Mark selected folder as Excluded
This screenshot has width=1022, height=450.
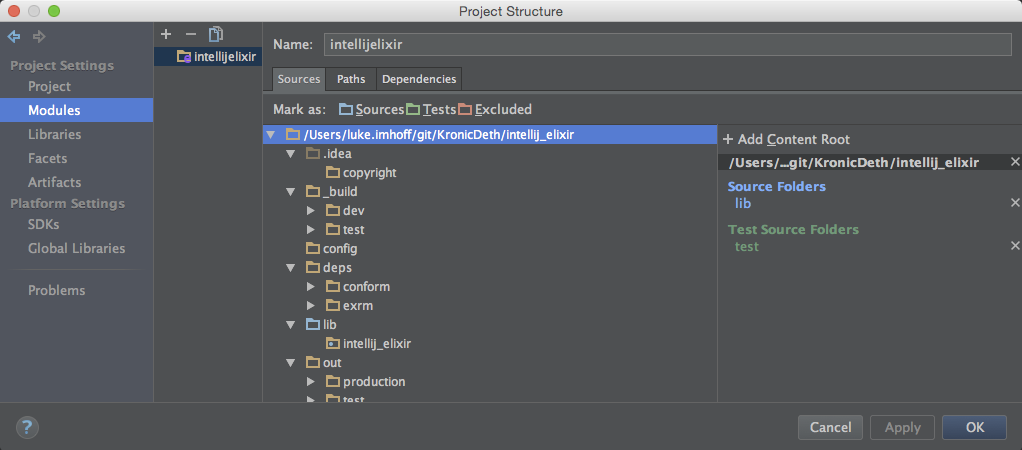(x=495, y=109)
